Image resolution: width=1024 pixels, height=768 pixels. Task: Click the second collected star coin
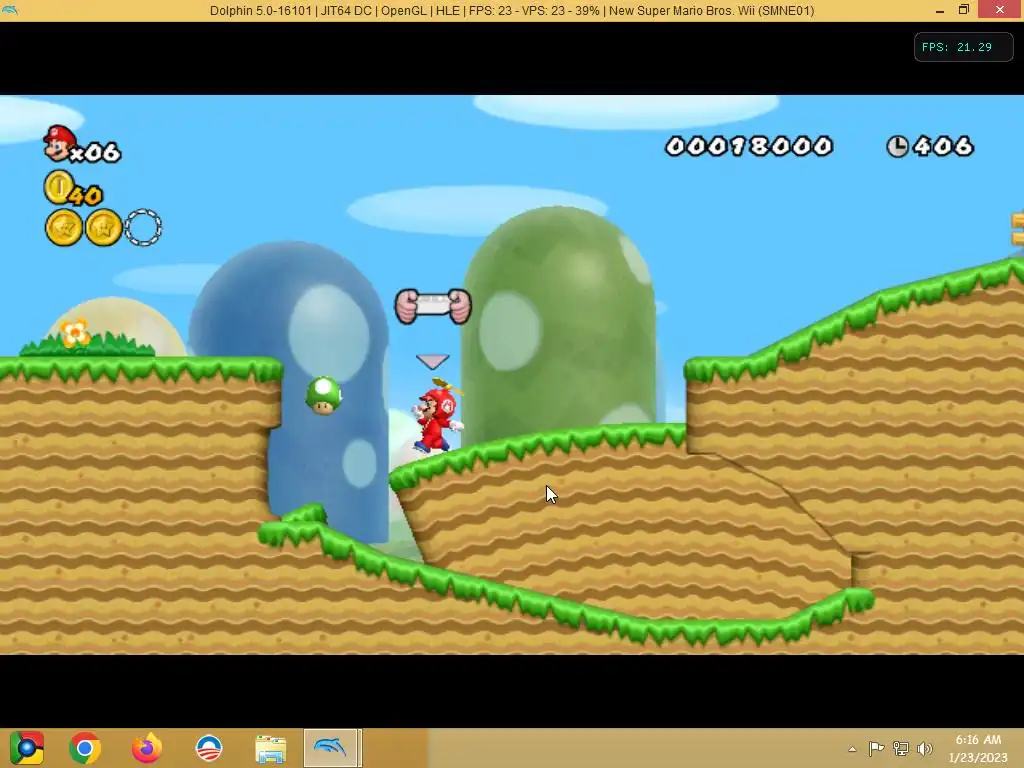click(104, 227)
